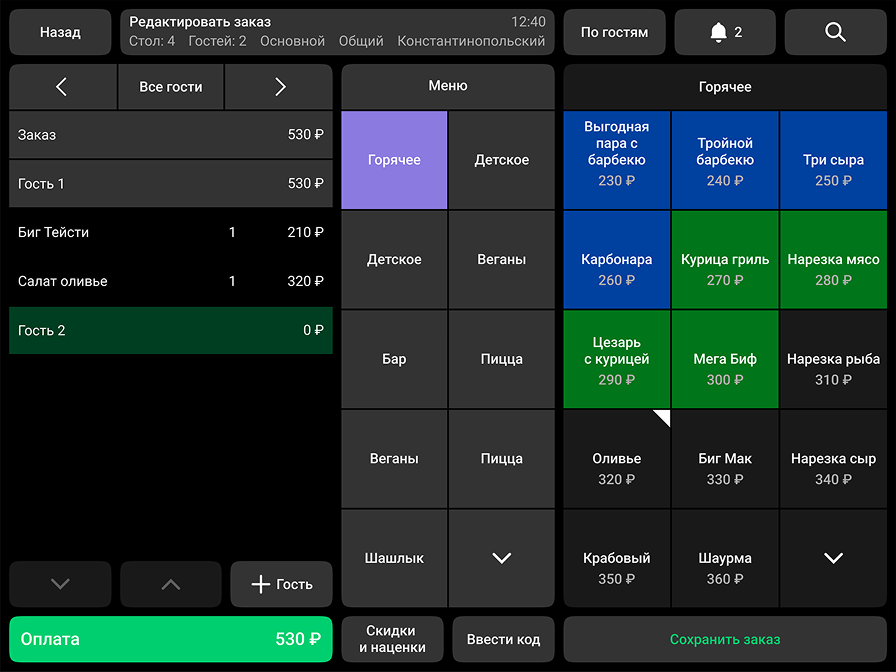Toggle the По гостям view

[614, 32]
